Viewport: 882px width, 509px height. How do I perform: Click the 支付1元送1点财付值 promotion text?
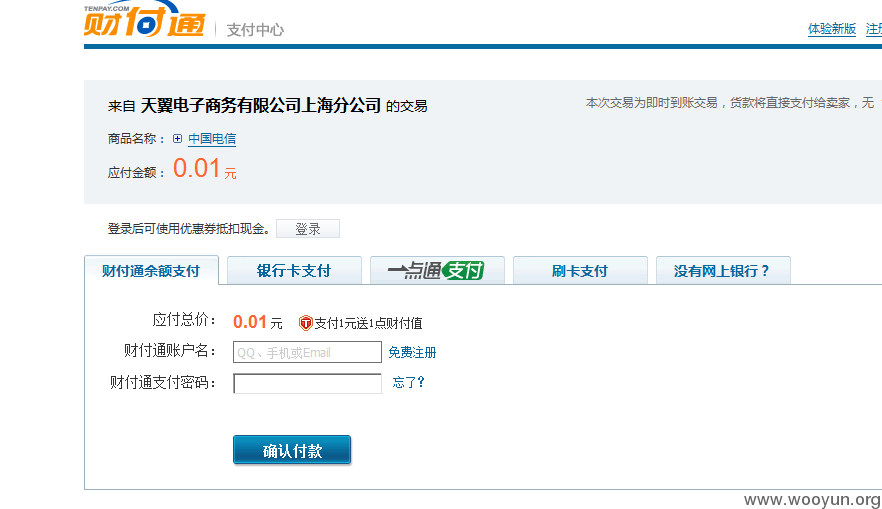click(x=368, y=323)
